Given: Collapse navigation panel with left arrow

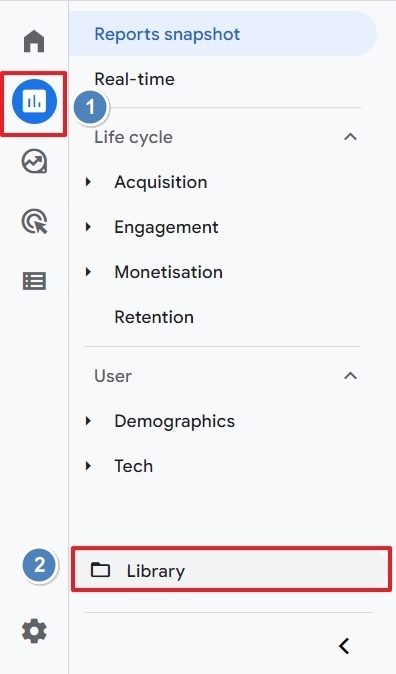Looking at the screenshot, I should 344,646.
